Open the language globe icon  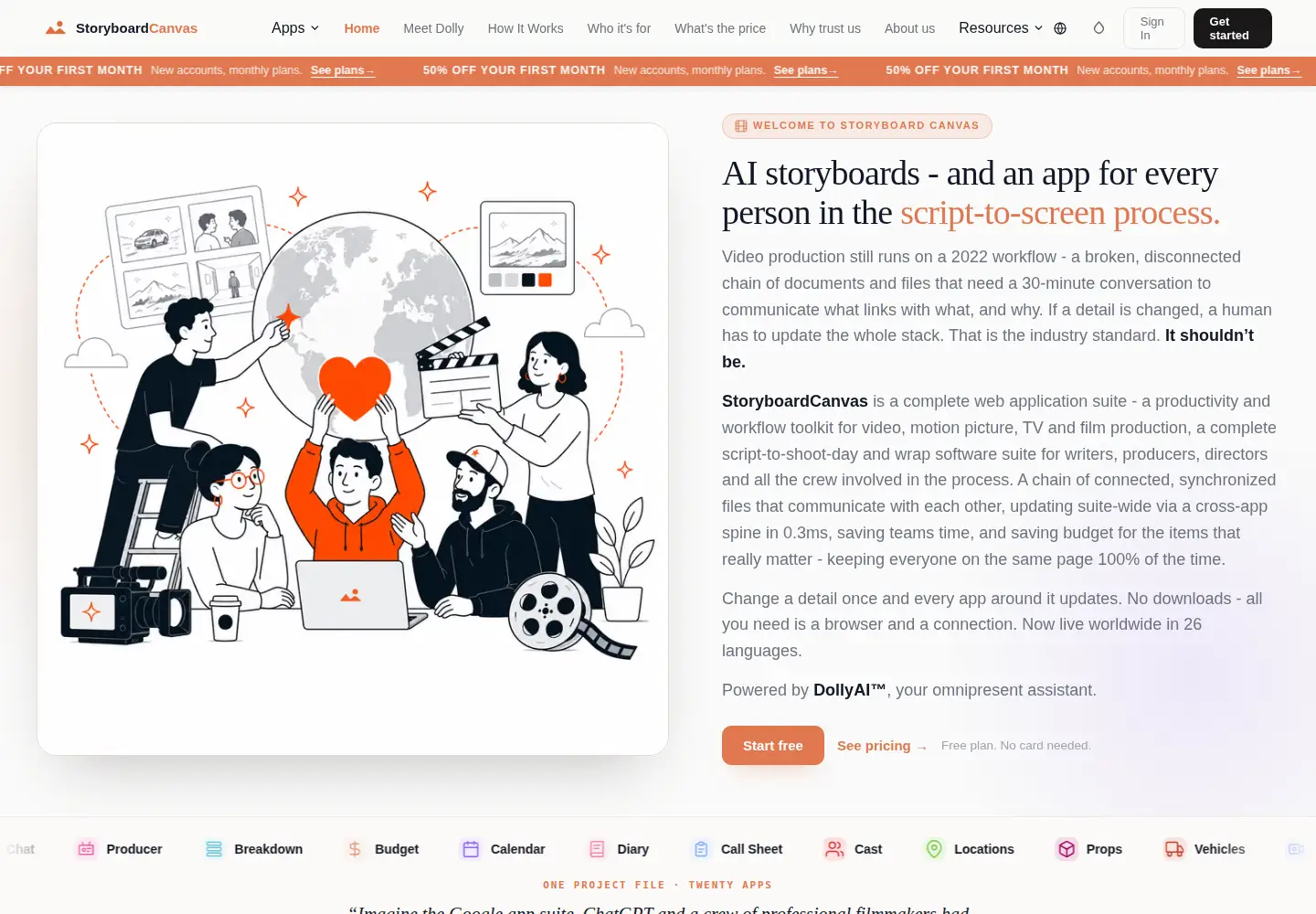1060,28
